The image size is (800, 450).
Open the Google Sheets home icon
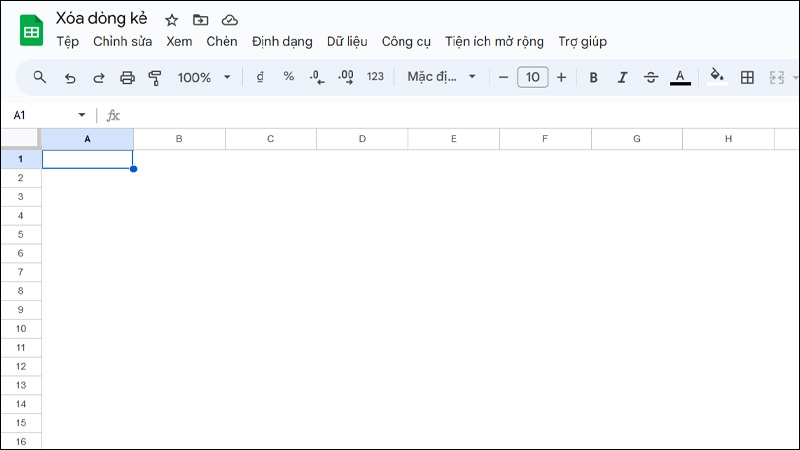tap(31, 31)
